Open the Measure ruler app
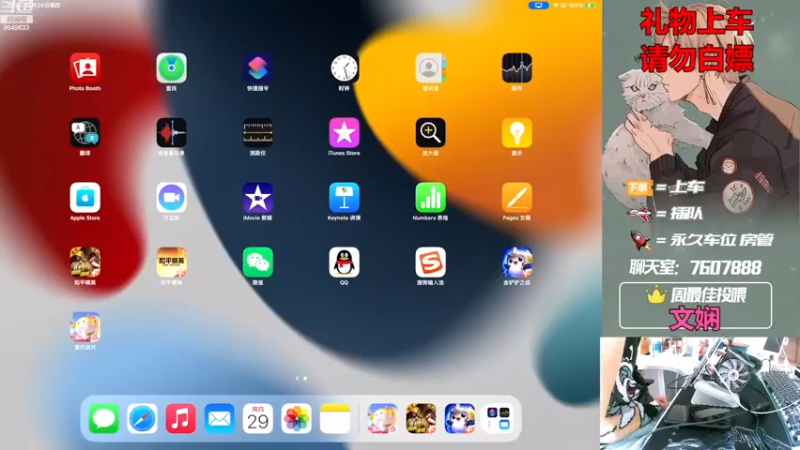This screenshot has height=450, width=800. click(258, 133)
